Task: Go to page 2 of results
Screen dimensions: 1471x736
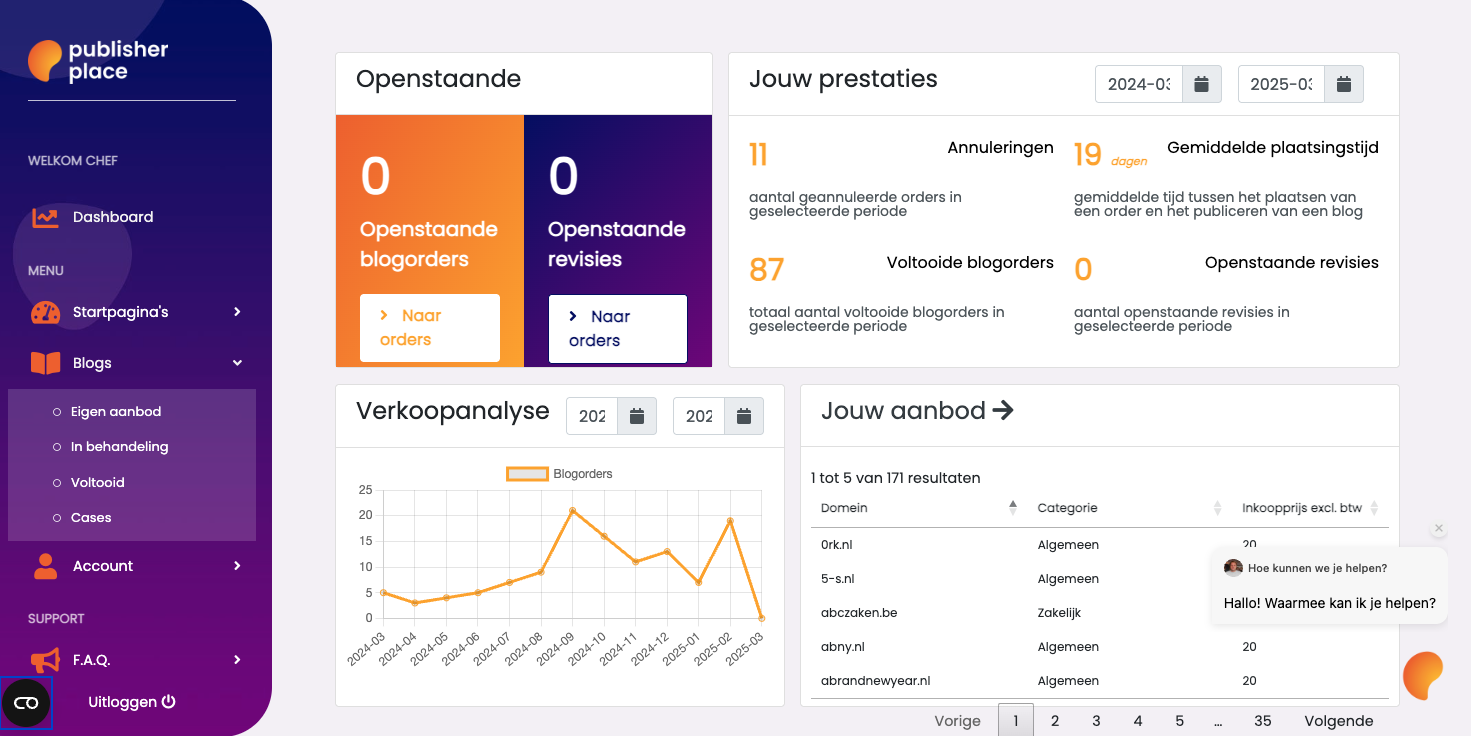Action: click(x=1055, y=720)
